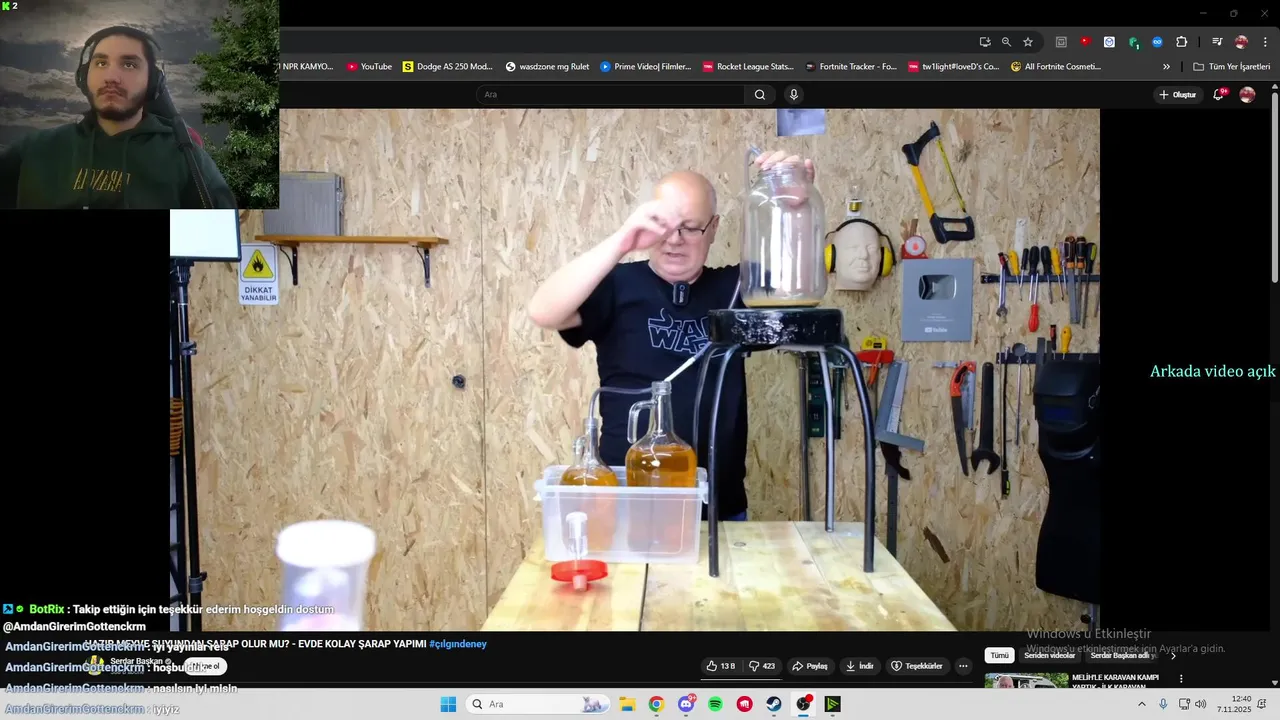Click the taskbar Ara search box
Viewport: 1280px width, 720px height.
(x=539, y=704)
